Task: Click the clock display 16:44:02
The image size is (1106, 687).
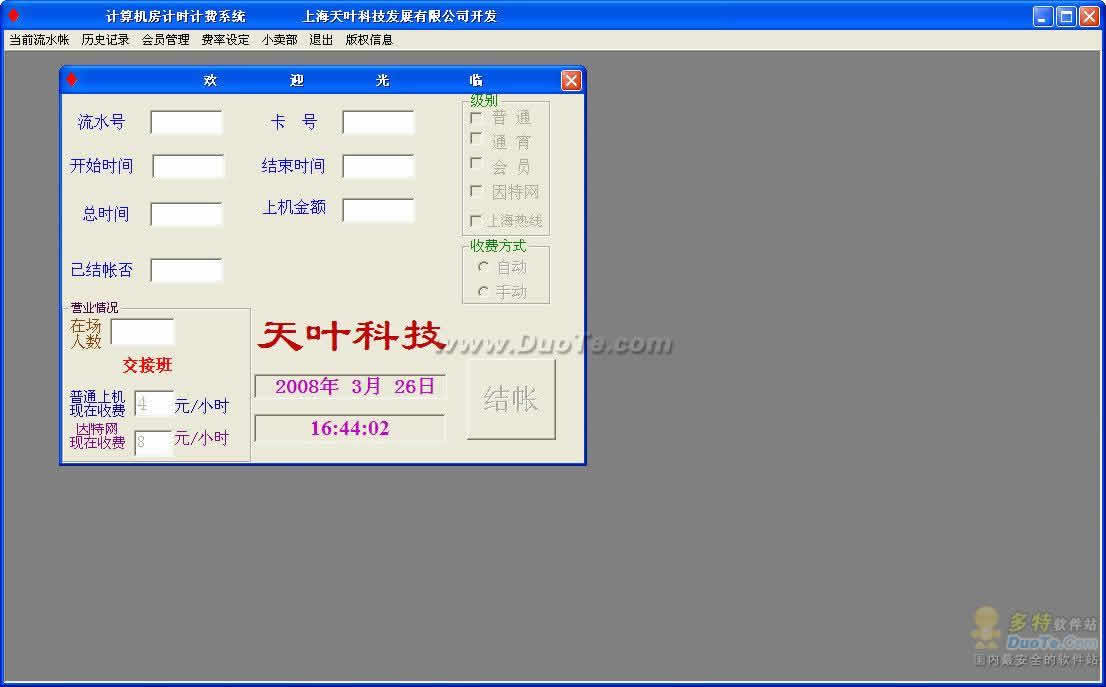Action: point(350,428)
